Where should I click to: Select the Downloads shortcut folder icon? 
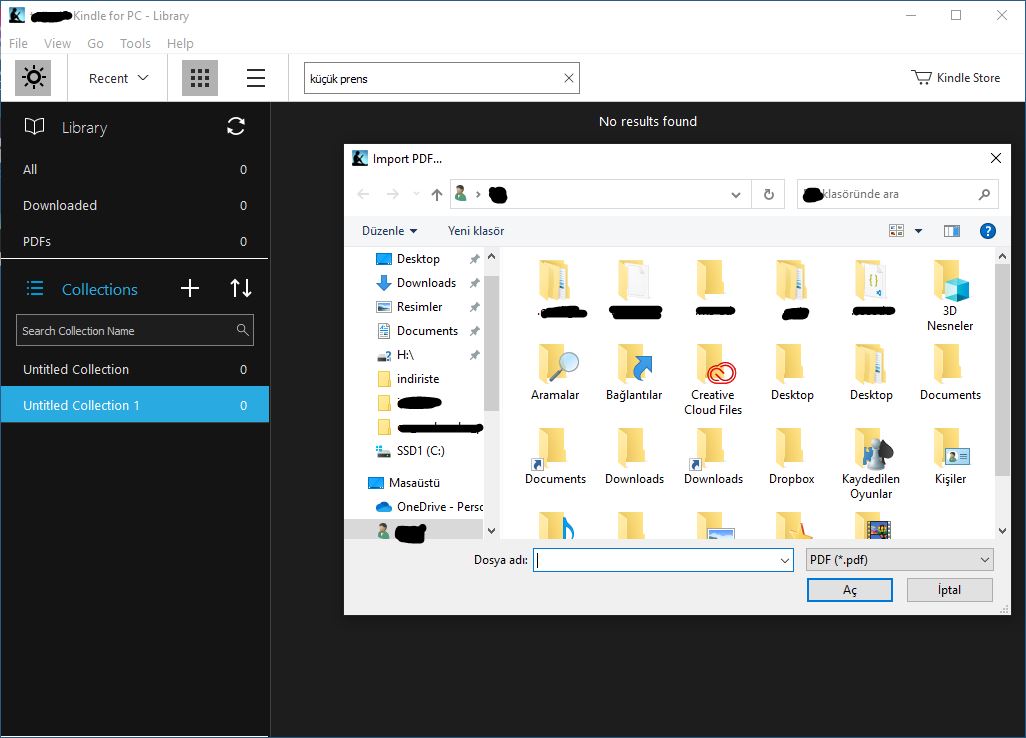(x=713, y=456)
